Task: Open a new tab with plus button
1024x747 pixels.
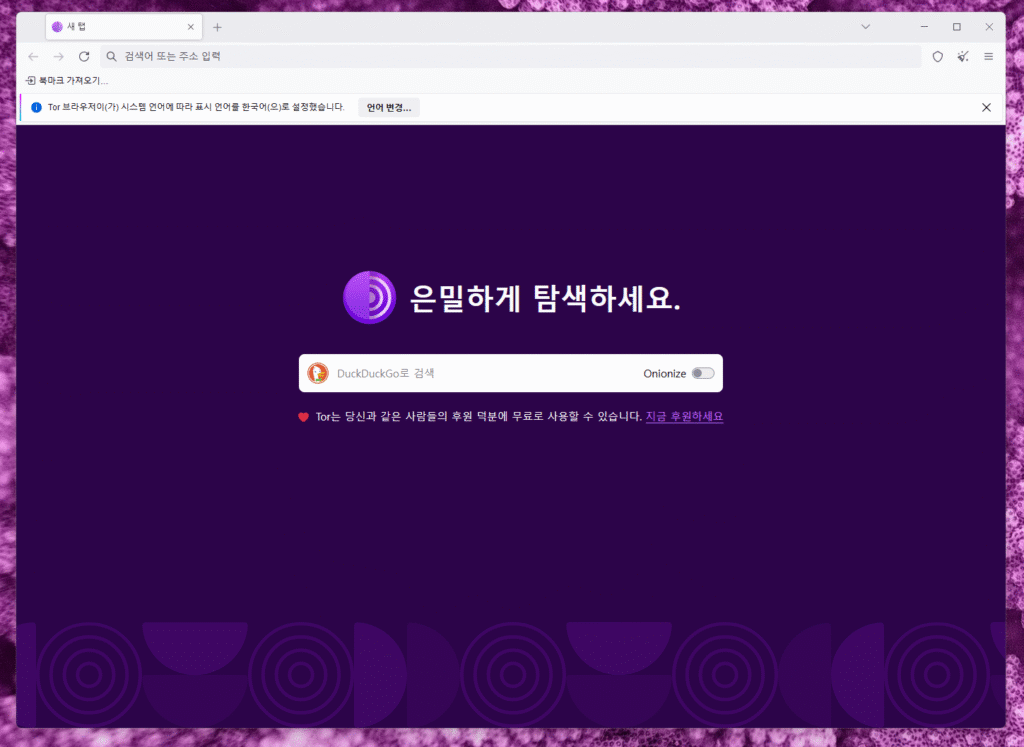Action: click(217, 27)
